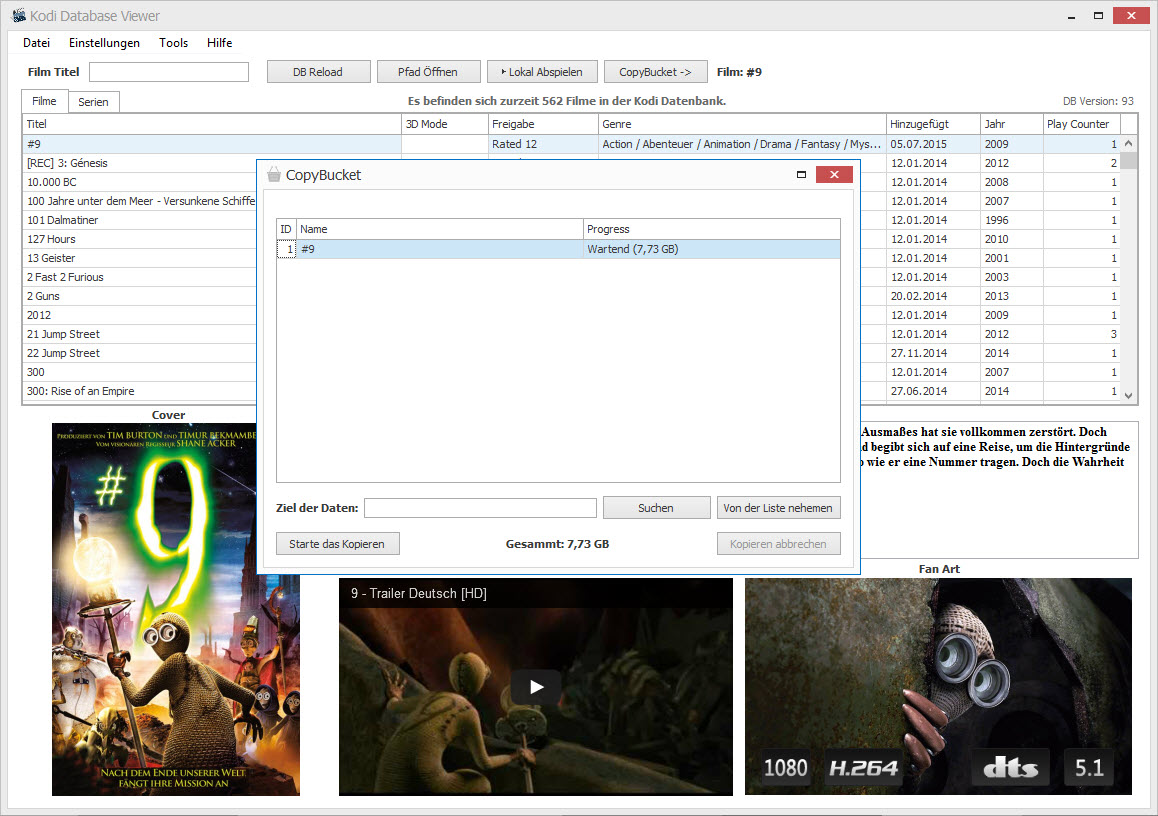
Task: Switch to the Serien tab
Action: click(x=93, y=102)
